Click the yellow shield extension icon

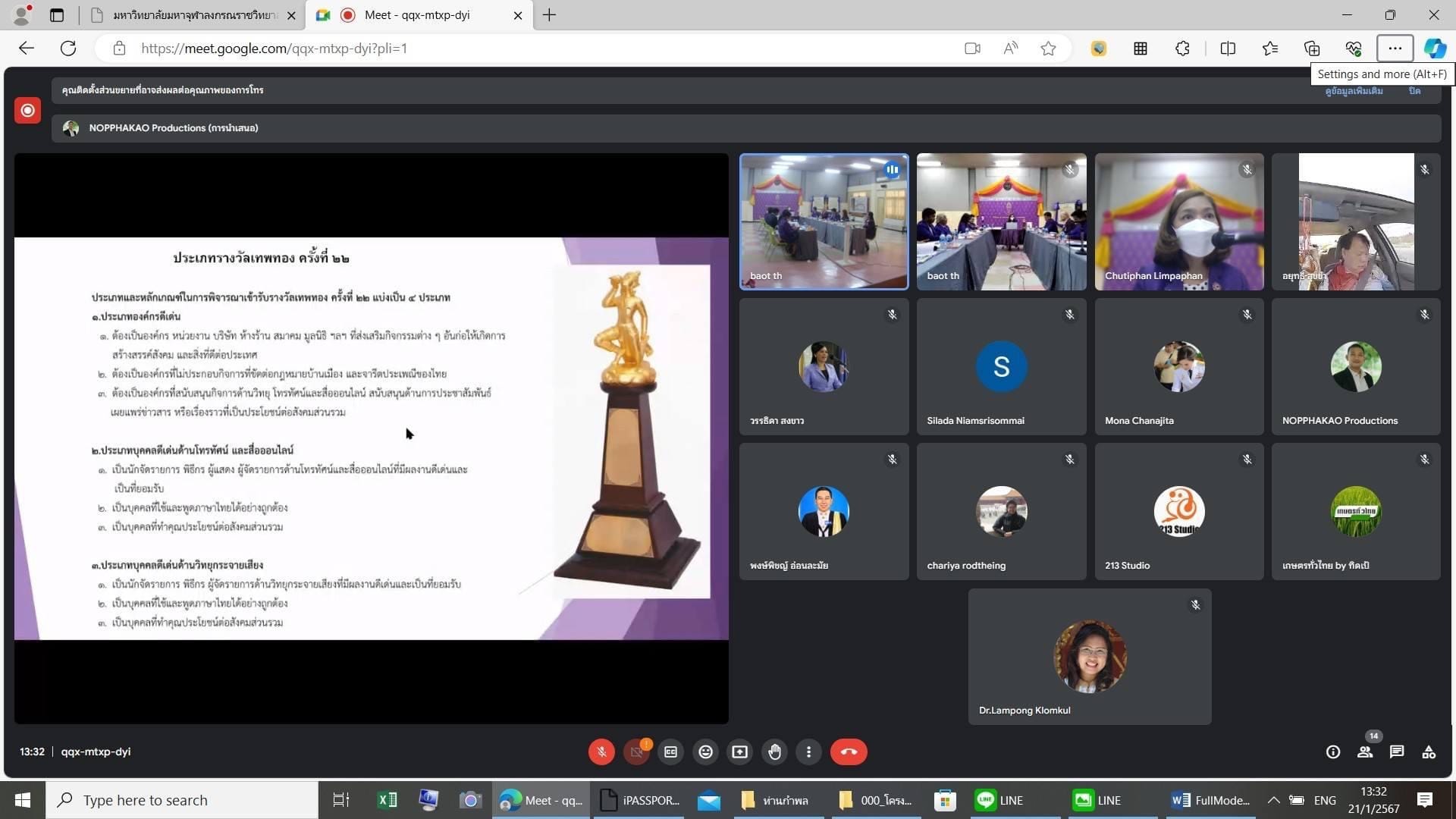(1098, 49)
